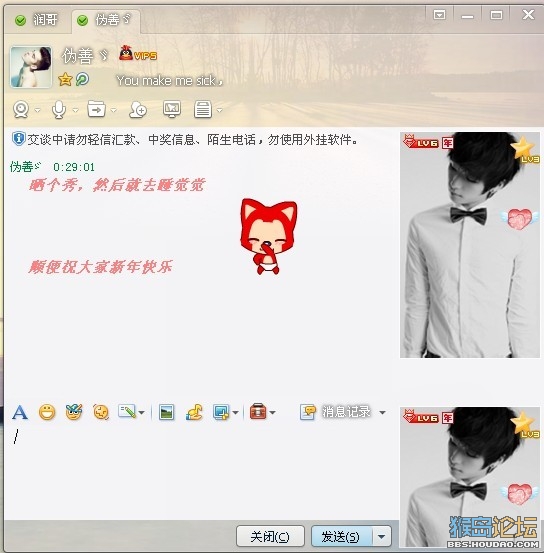
Task: Take a screen capture with screenshot icon
Action: 222,412
